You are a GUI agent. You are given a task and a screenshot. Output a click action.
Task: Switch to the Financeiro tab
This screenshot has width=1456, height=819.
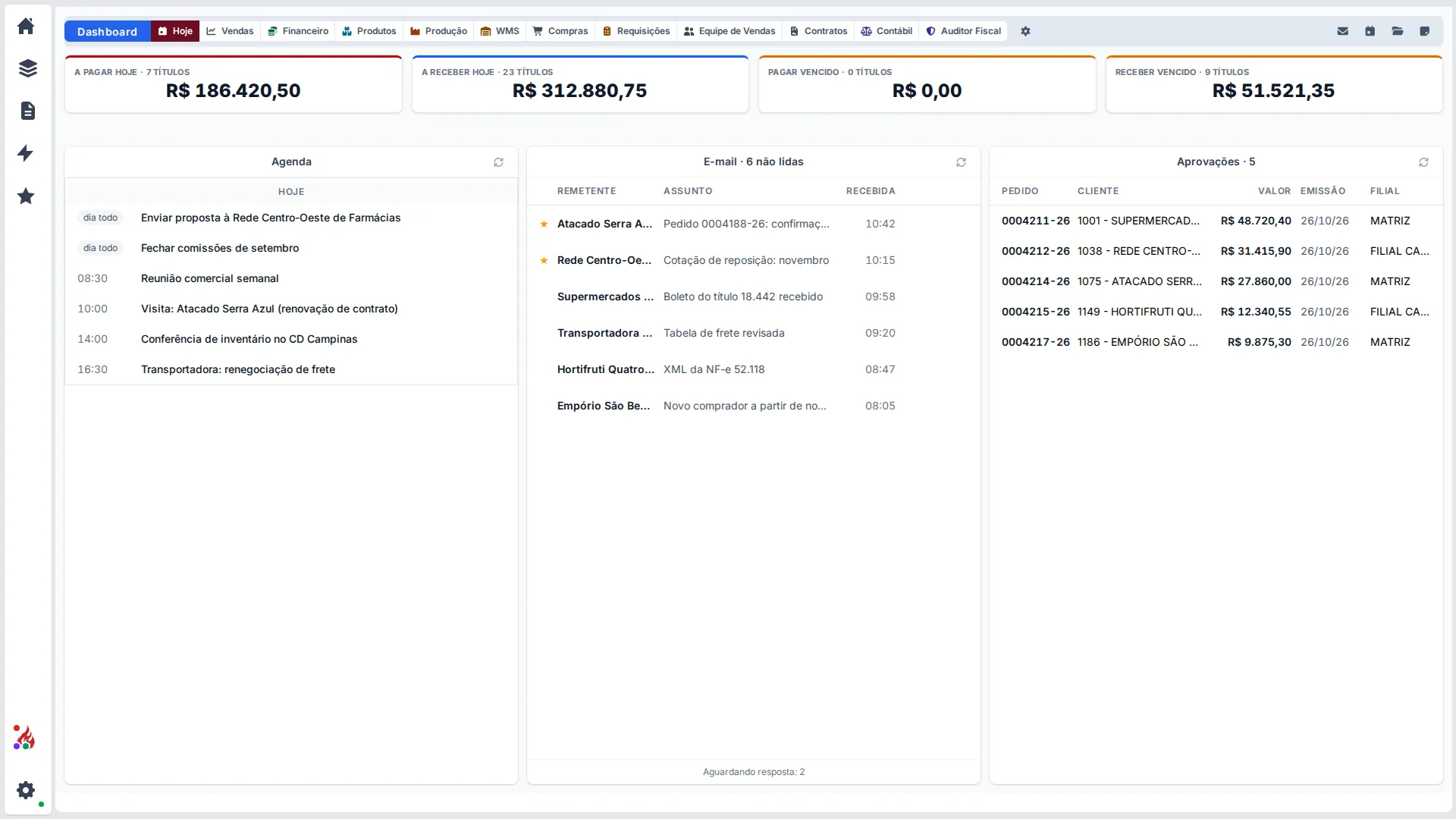pos(298,31)
